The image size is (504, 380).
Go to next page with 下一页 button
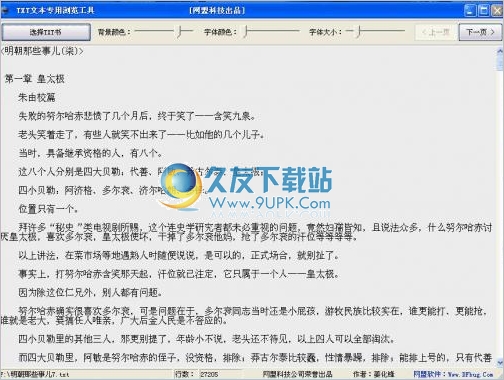pyautogui.click(x=480, y=32)
